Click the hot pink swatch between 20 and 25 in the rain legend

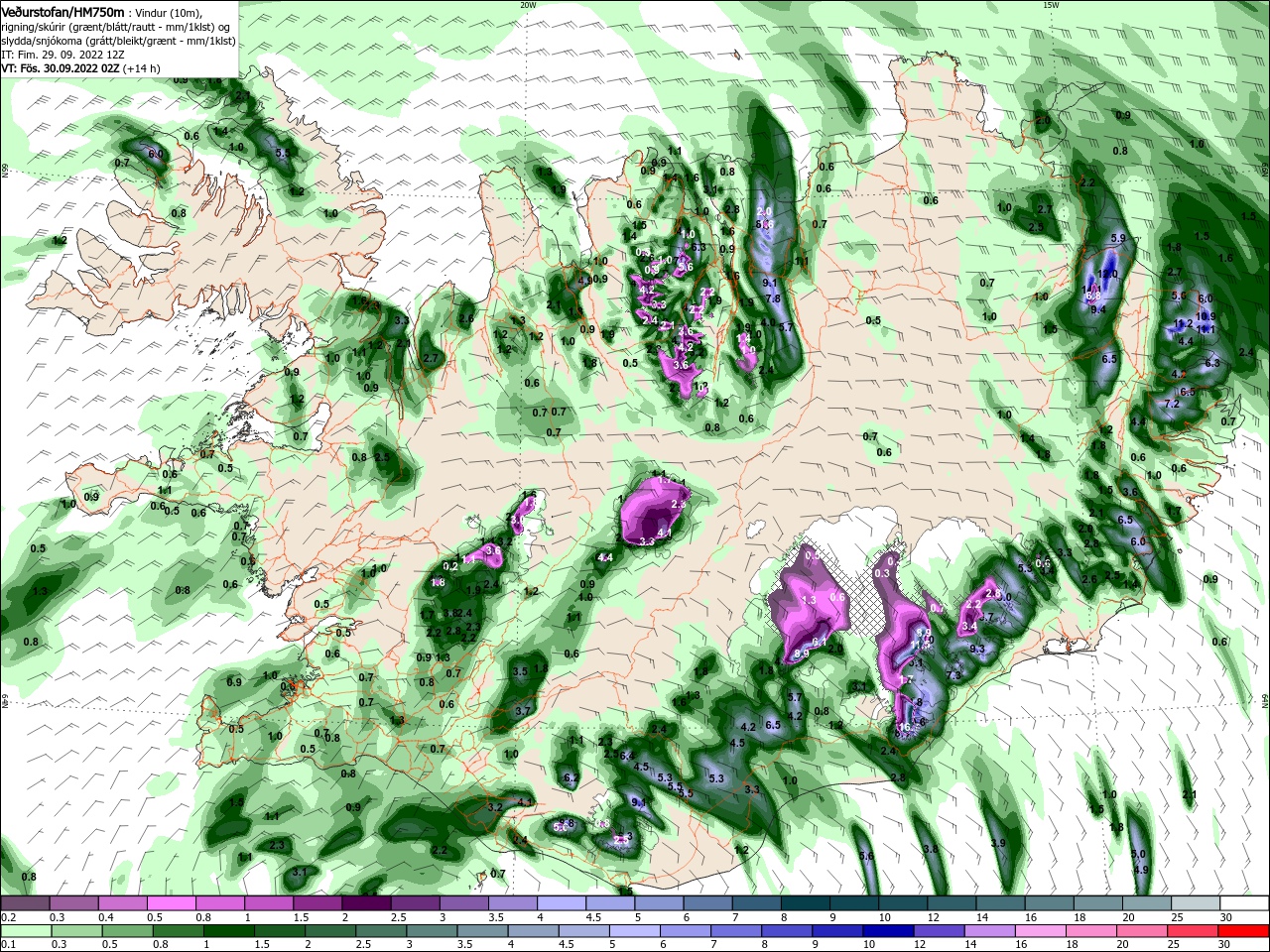(1142, 931)
